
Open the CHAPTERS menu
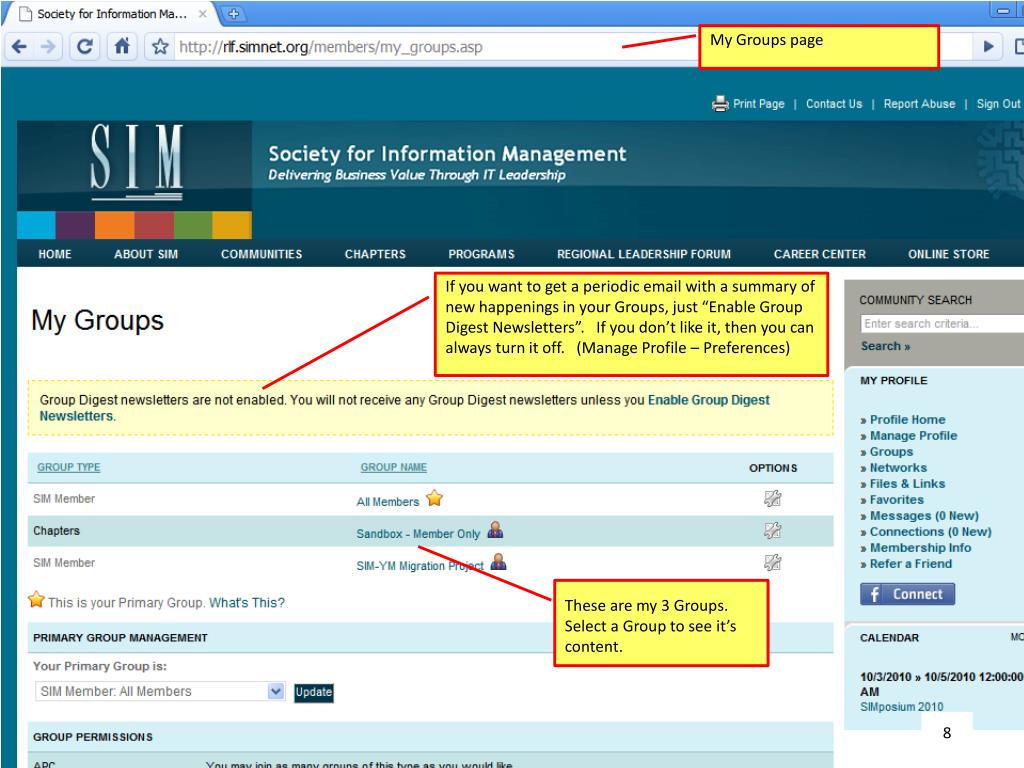[375, 254]
